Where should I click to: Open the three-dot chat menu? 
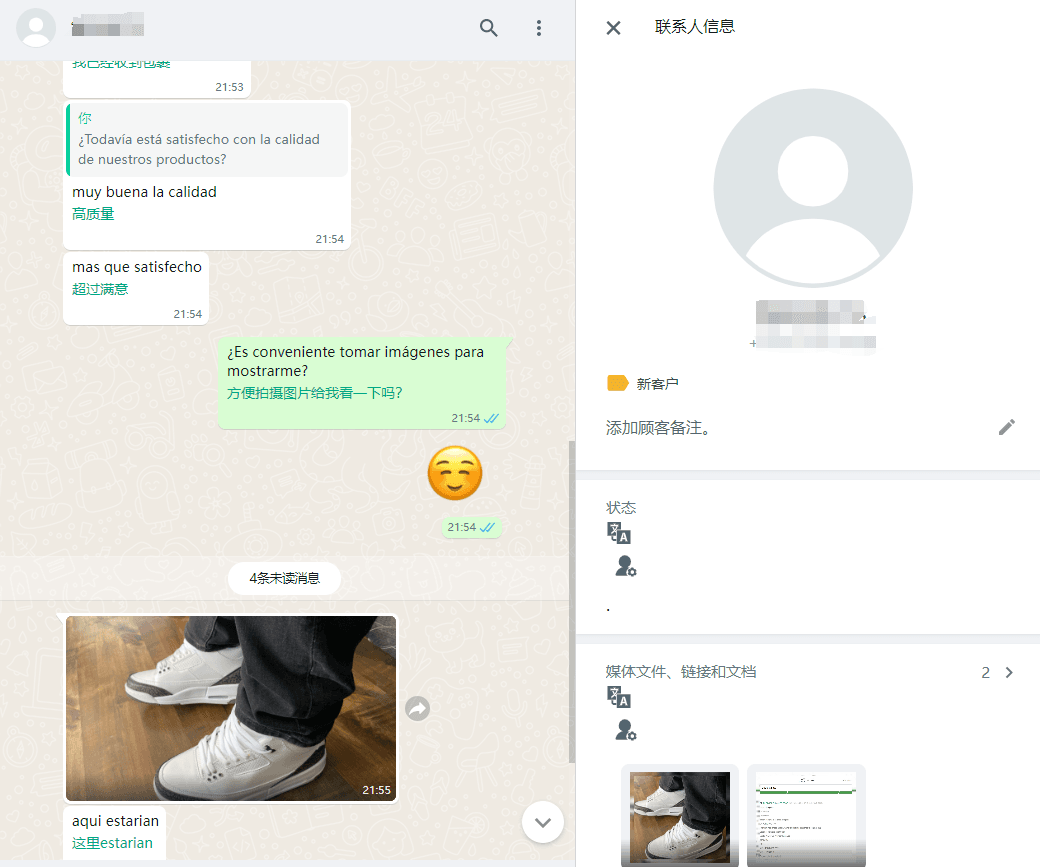point(539,28)
